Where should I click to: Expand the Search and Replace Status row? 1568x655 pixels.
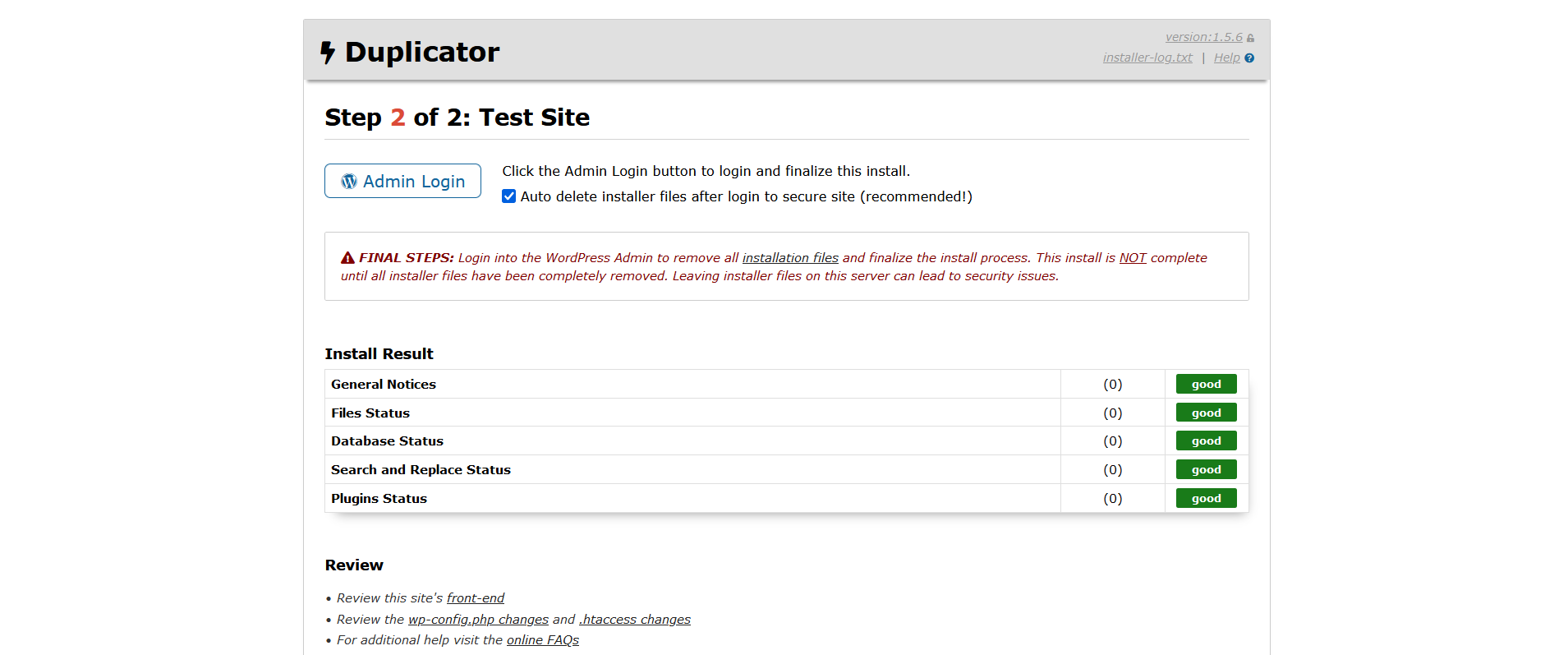pyautogui.click(x=787, y=470)
